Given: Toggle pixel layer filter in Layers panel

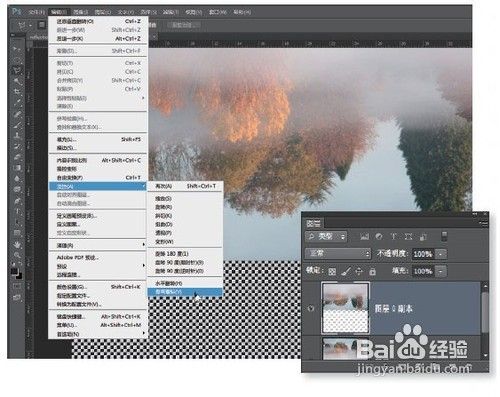Looking at the screenshot, I should click(365, 237).
